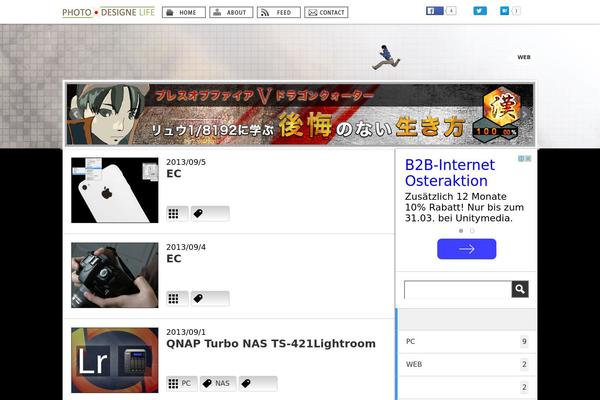The width and height of the screenshot is (600, 400).
Task: Open the Breath of Fire V banner
Action: 300,114
